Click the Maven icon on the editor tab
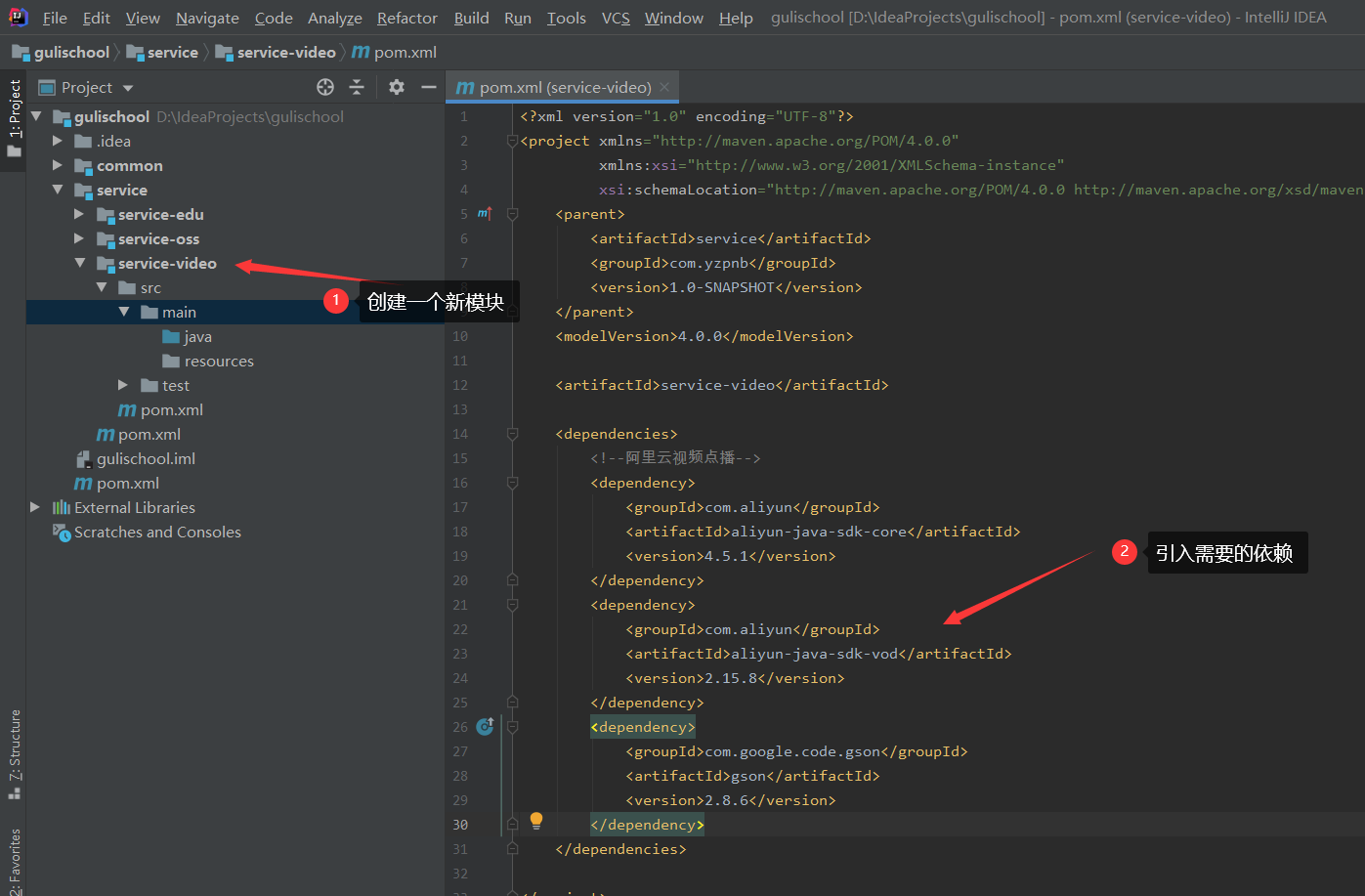Screen dimensions: 1365x896 pos(465,87)
